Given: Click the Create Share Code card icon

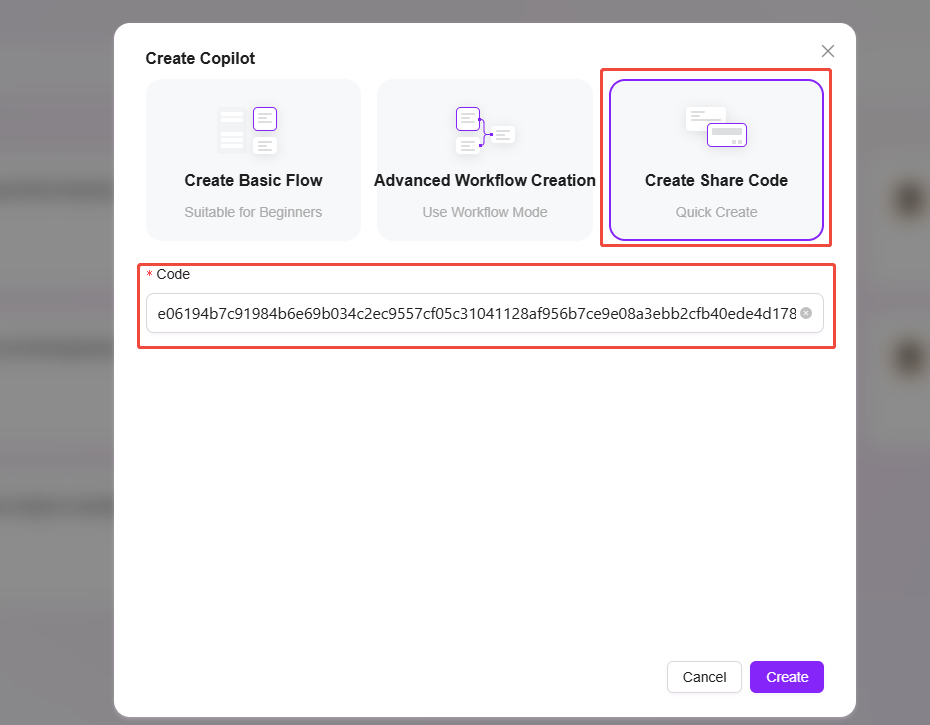Looking at the screenshot, I should point(716,126).
